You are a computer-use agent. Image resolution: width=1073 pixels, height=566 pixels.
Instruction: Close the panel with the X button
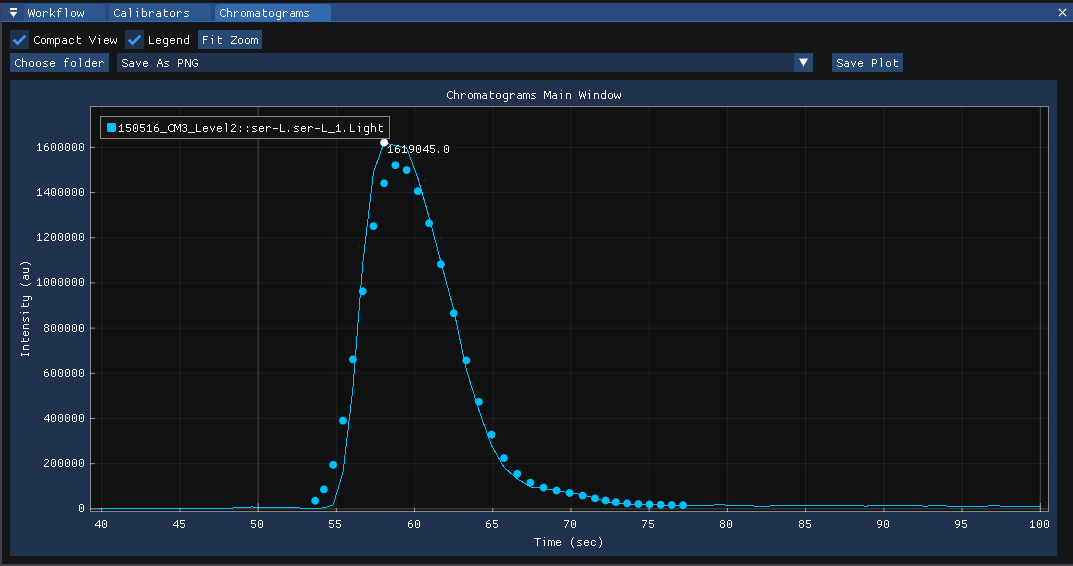point(1062,13)
